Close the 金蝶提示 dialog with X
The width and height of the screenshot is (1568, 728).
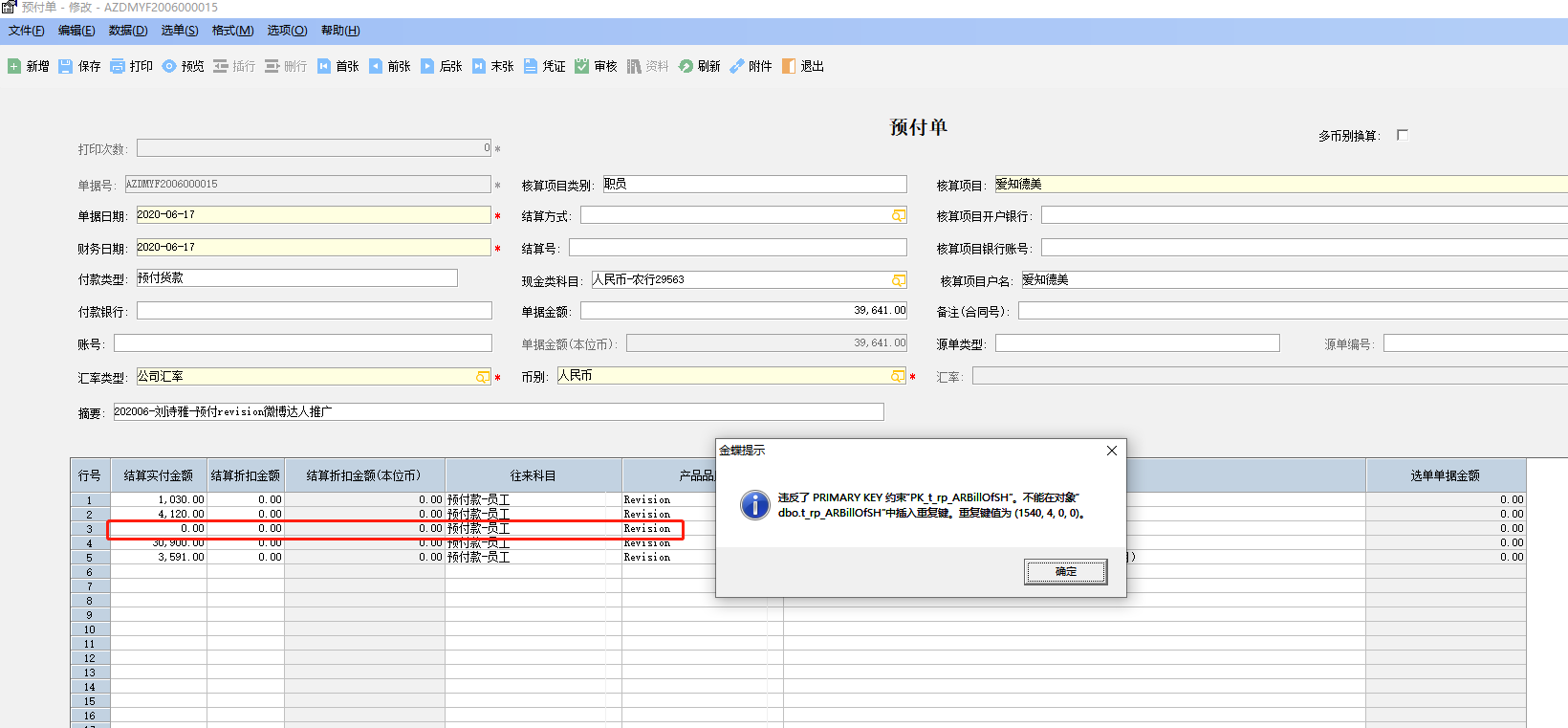[1112, 451]
